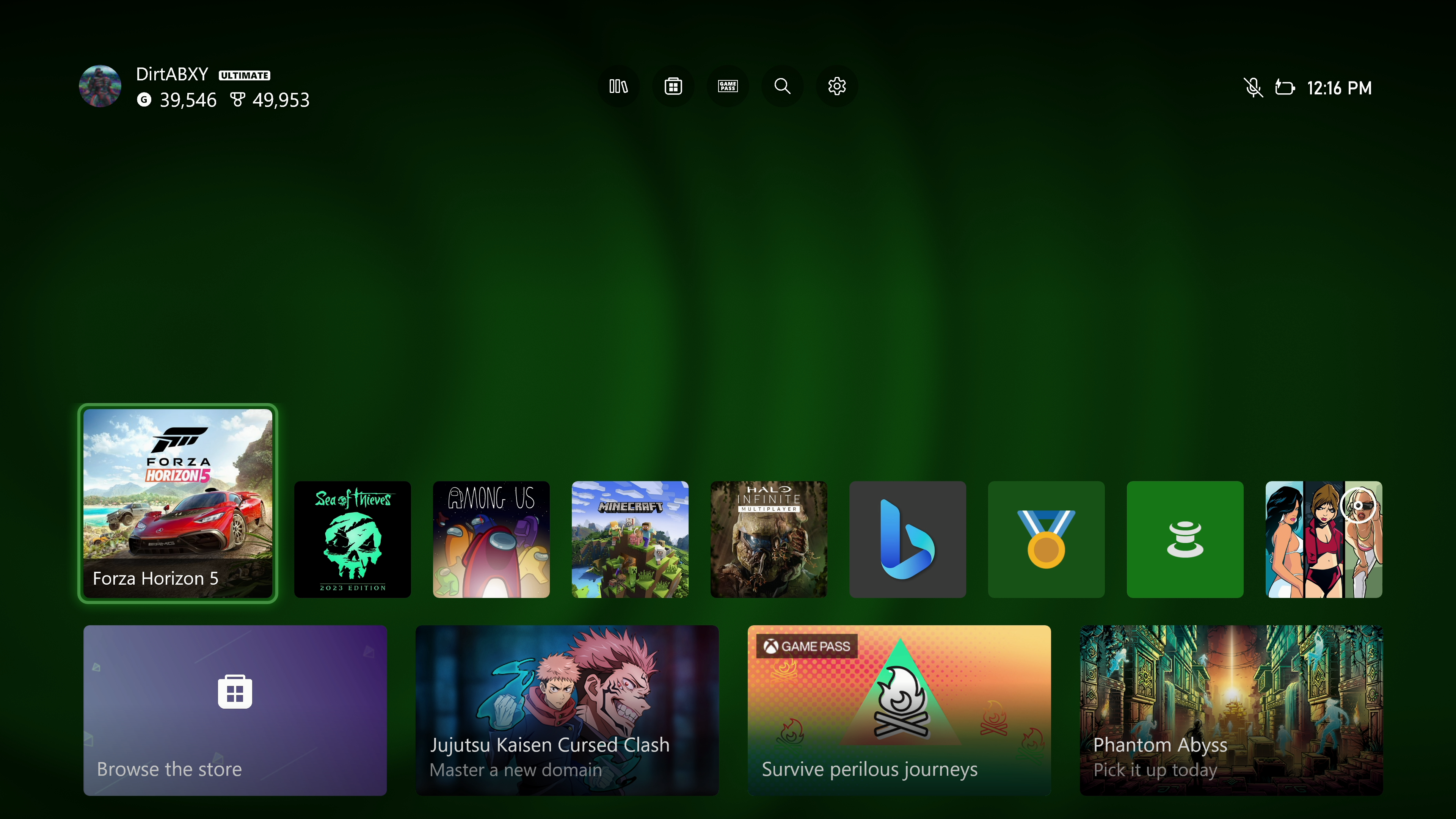
Task: Launch Halo Infinite Multiplayer tile
Action: pyautogui.click(x=768, y=539)
